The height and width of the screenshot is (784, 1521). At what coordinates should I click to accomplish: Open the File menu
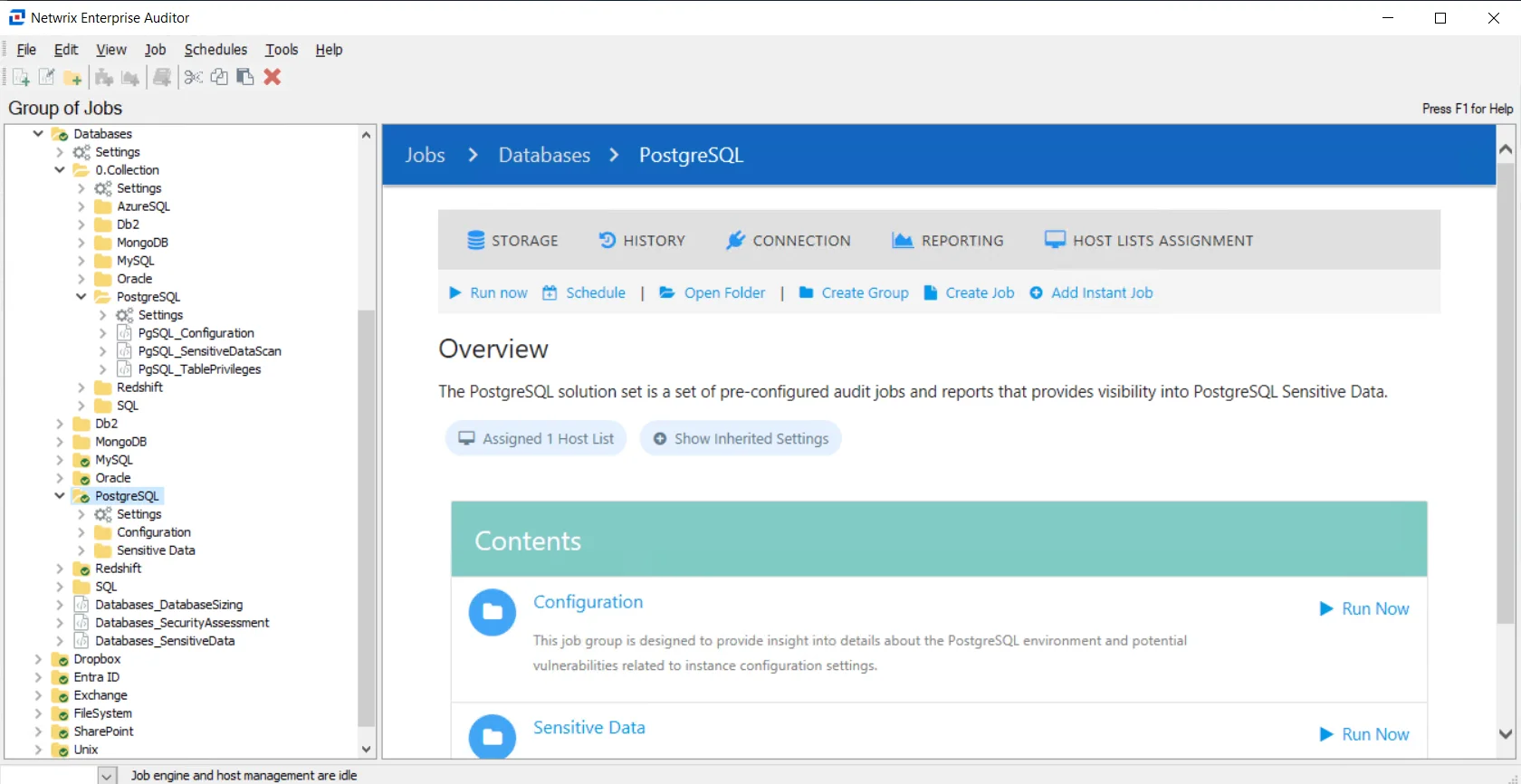tap(26, 50)
